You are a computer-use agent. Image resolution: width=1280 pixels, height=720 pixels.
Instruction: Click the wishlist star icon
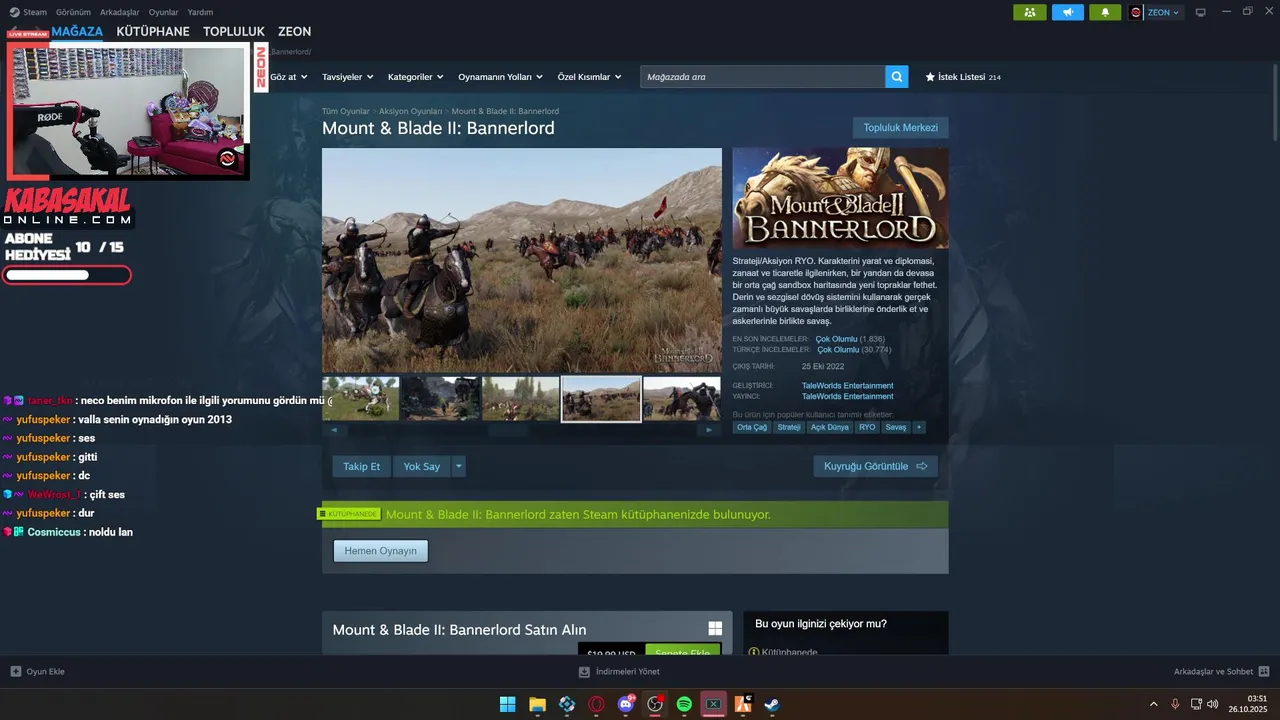point(930,77)
